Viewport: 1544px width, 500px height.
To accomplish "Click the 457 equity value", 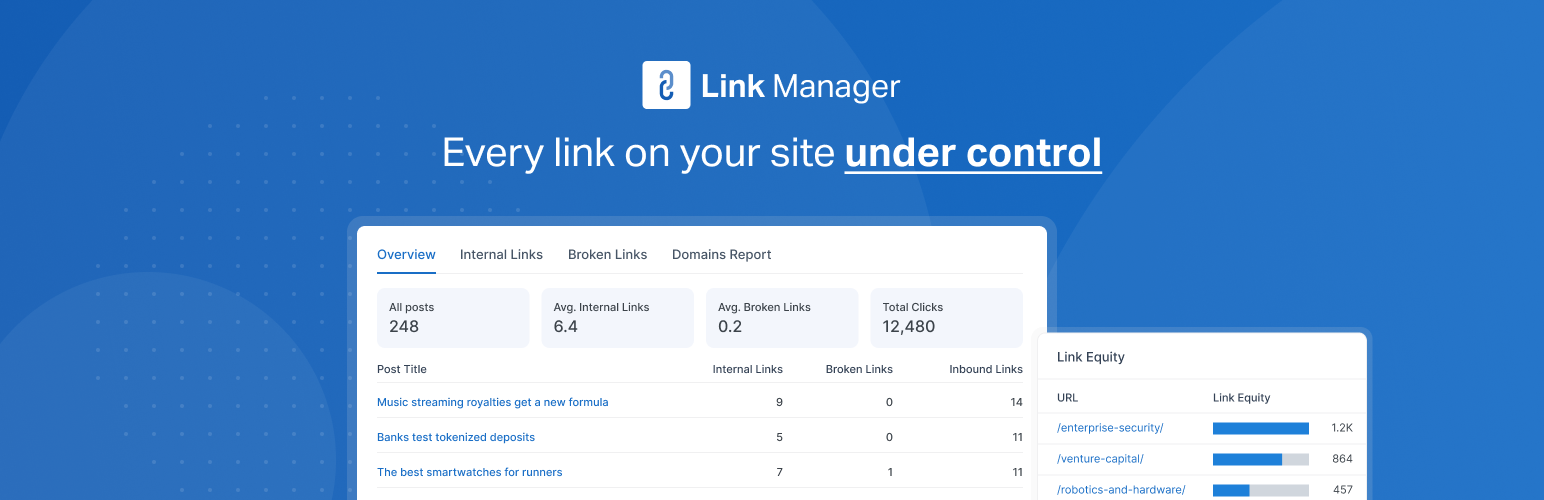I will [1343, 490].
